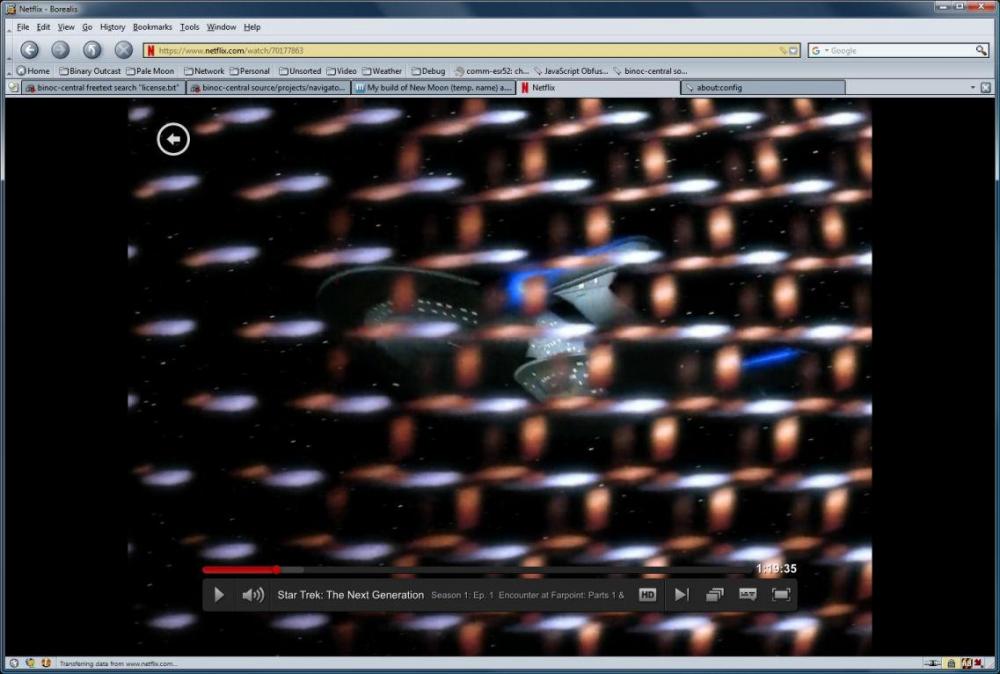Expand the URL bar history dropdown
Screen dimensions: 1000x674
pyautogui.click(x=794, y=50)
